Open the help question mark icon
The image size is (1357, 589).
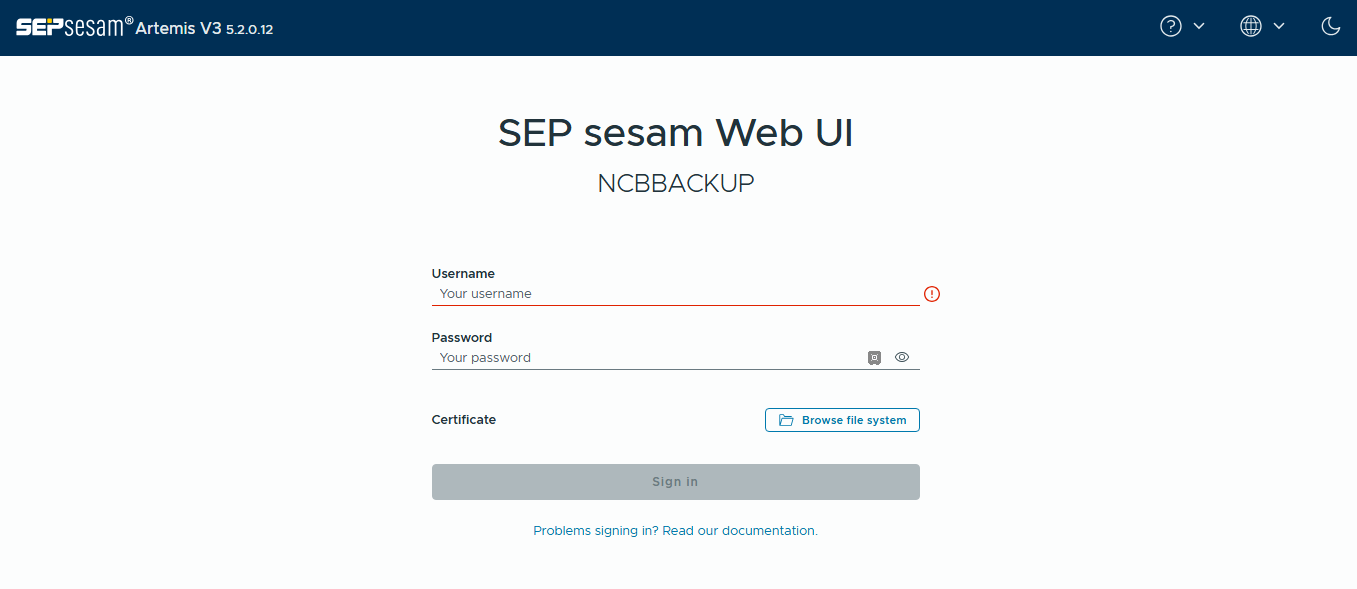tap(1170, 27)
